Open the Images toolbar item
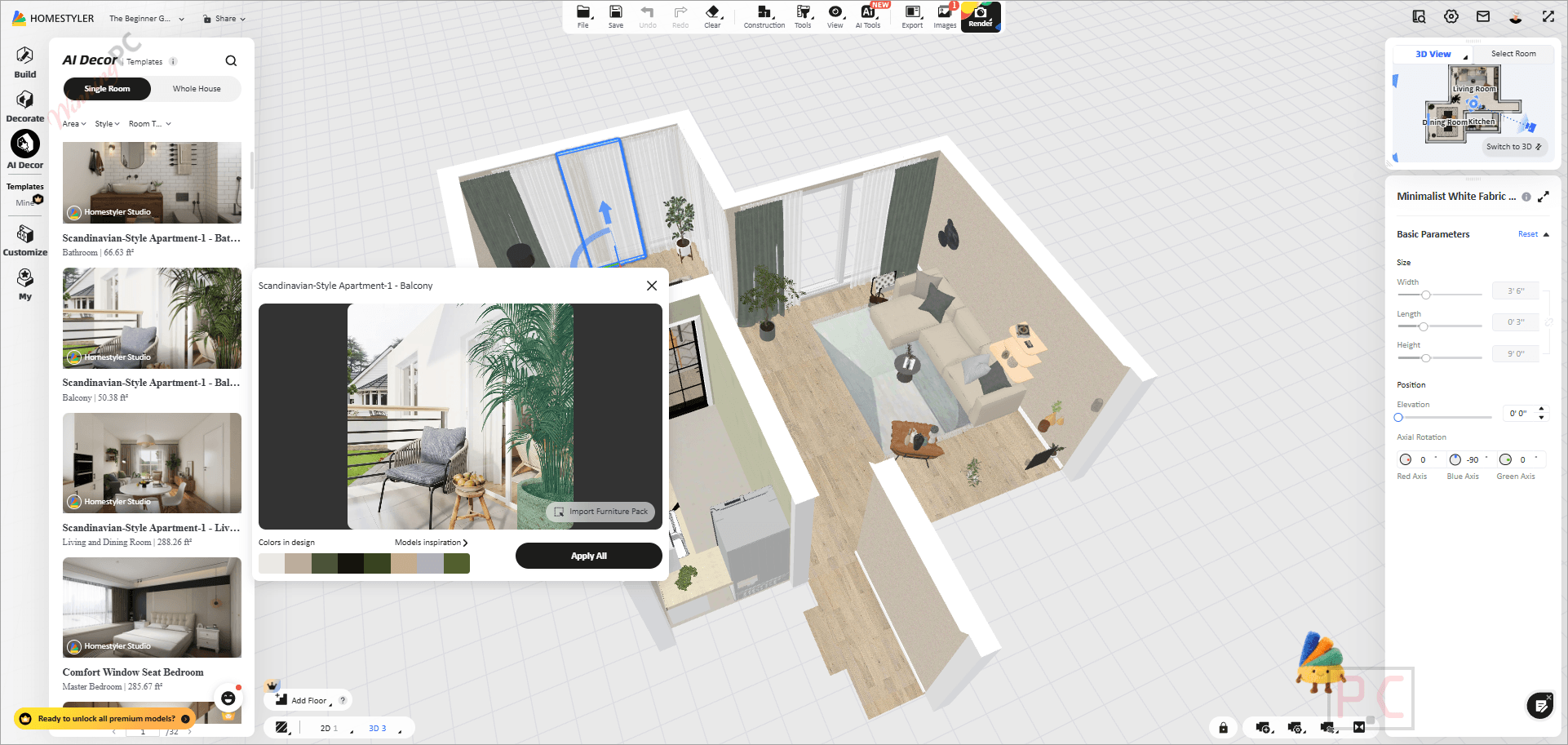This screenshot has width=1568, height=745. 945,16
